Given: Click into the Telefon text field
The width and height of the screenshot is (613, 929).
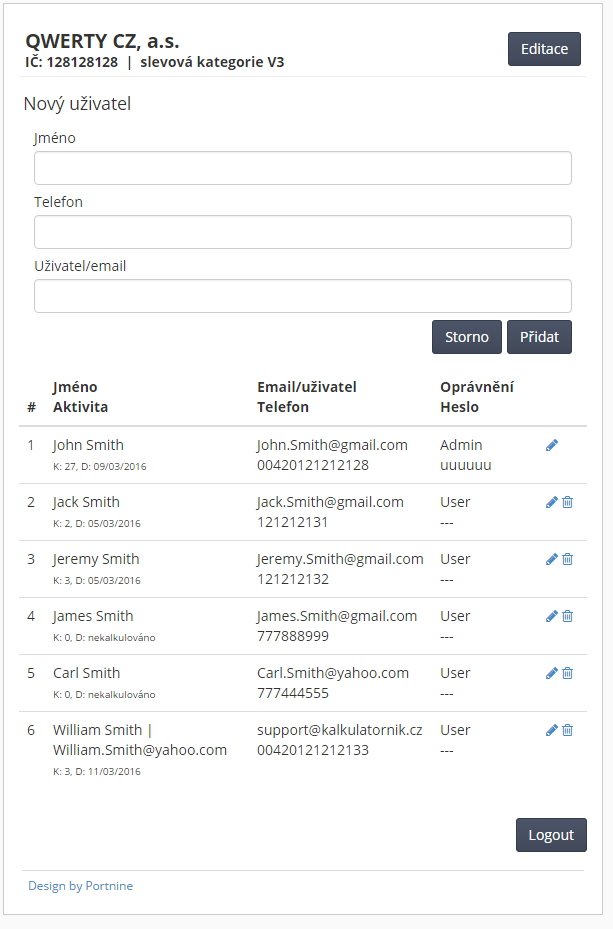Looking at the screenshot, I should click(303, 232).
